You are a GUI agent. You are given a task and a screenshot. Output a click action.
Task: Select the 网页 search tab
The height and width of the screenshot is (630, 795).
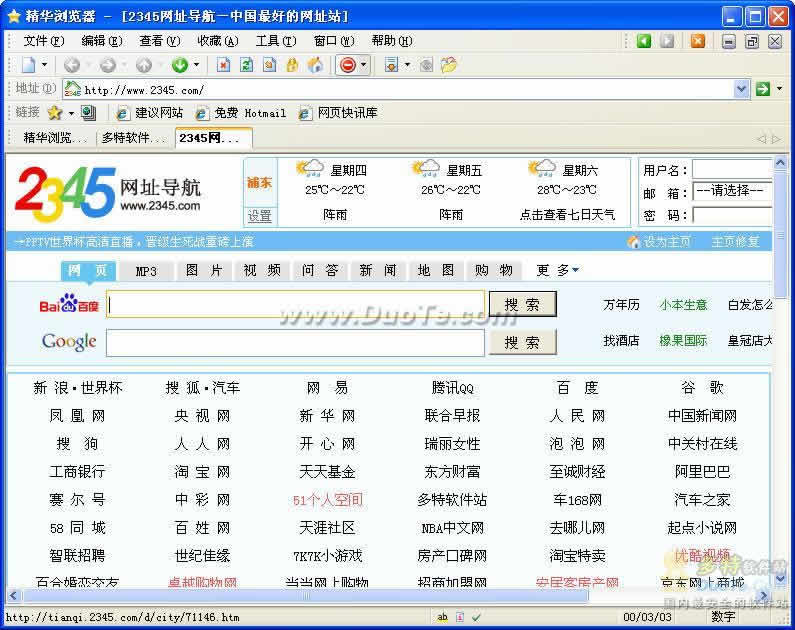click(x=88, y=271)
